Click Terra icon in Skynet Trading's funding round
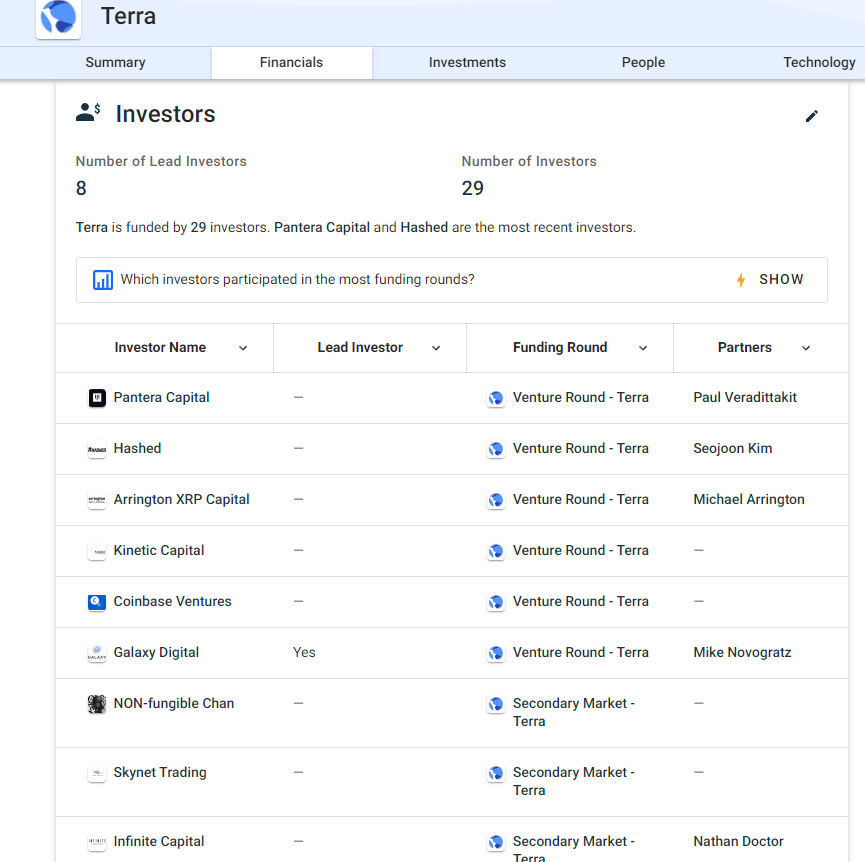The width and height of the screenshot is (865, 862). (x=496, y=773)
